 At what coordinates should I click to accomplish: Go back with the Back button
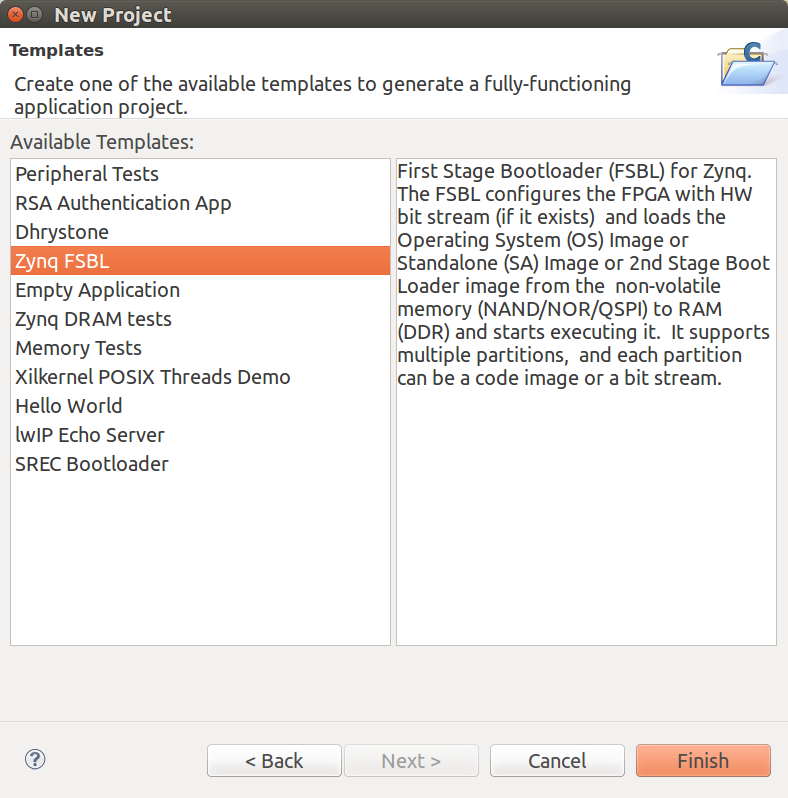point(274,761)
